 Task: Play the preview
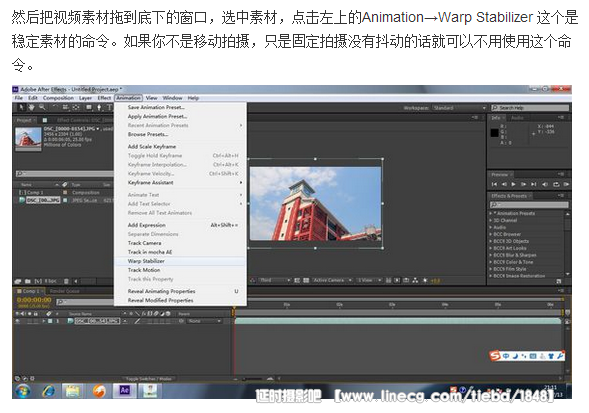pos(513,184)
